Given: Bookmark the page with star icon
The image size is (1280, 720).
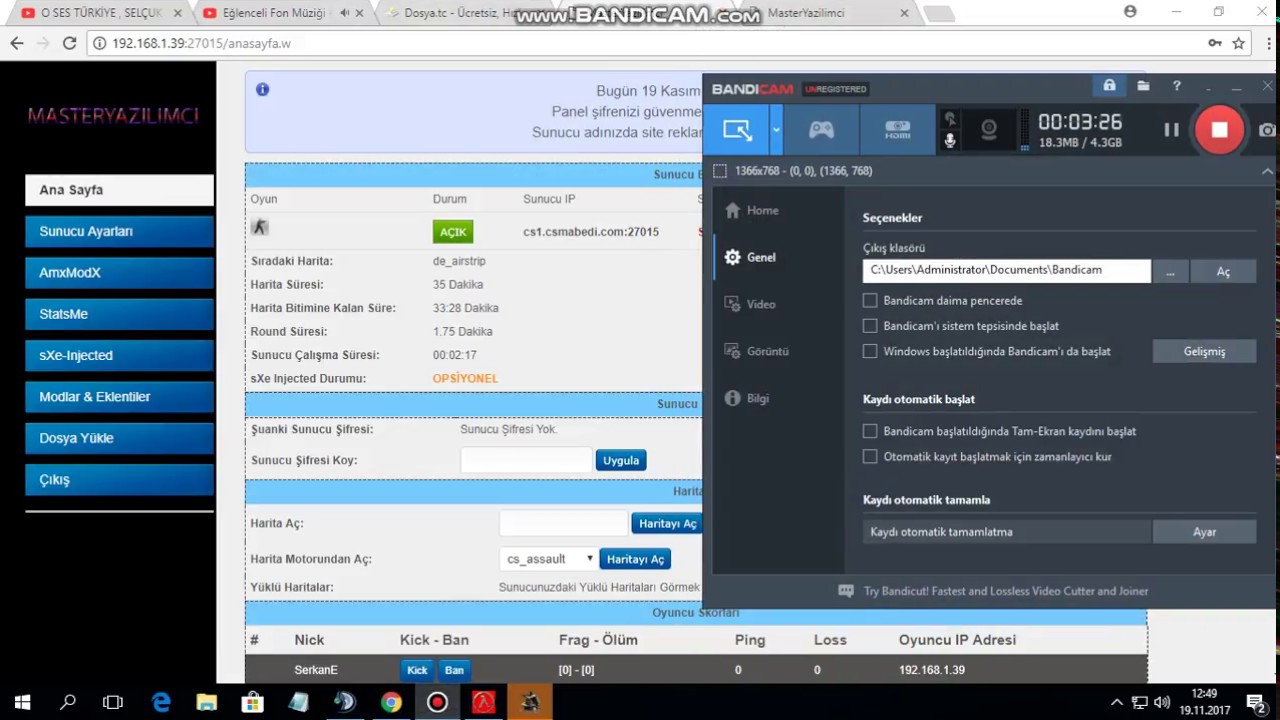Looking at the screenshot, I should coord(1238,43).
